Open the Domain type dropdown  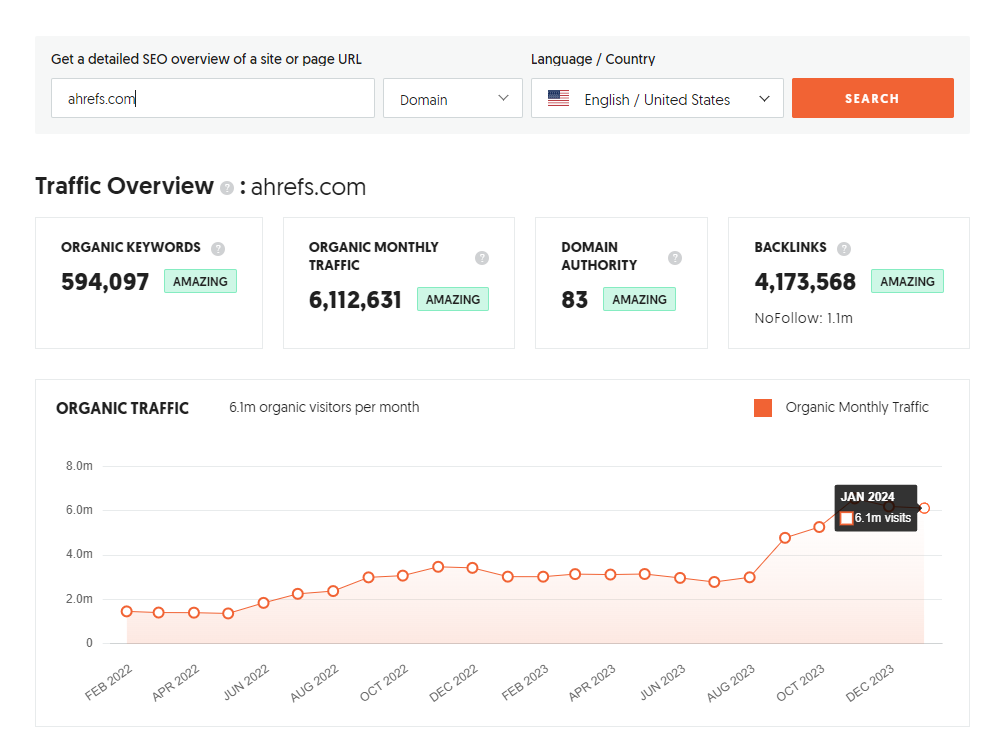452,98
